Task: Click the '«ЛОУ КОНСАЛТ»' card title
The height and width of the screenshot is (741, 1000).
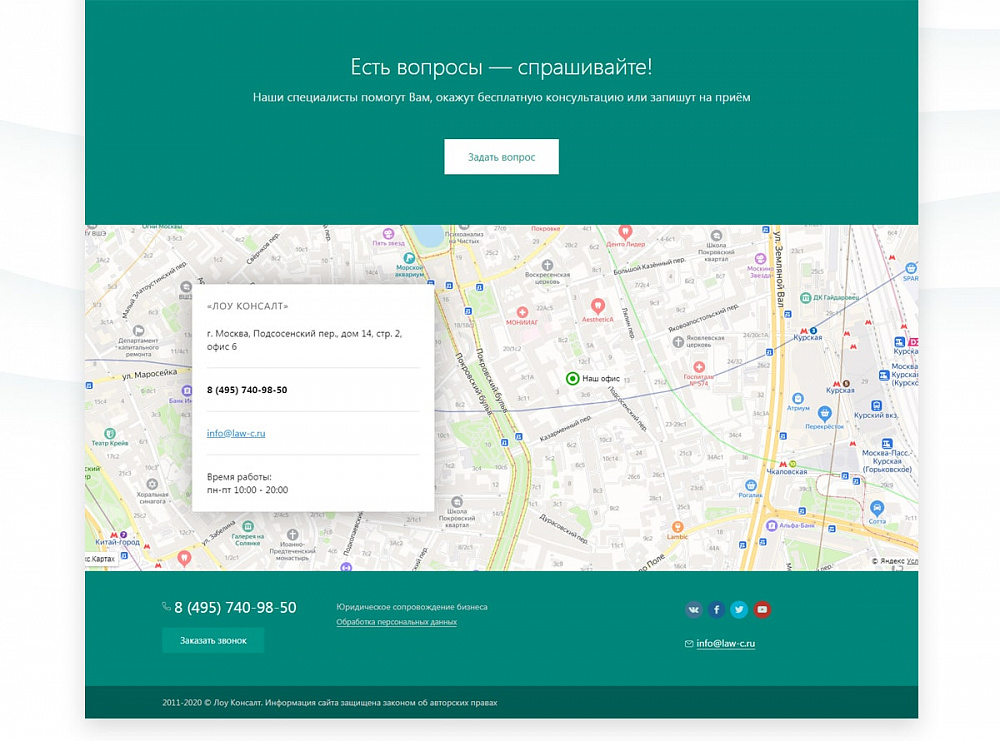Action: coord(247,306)
